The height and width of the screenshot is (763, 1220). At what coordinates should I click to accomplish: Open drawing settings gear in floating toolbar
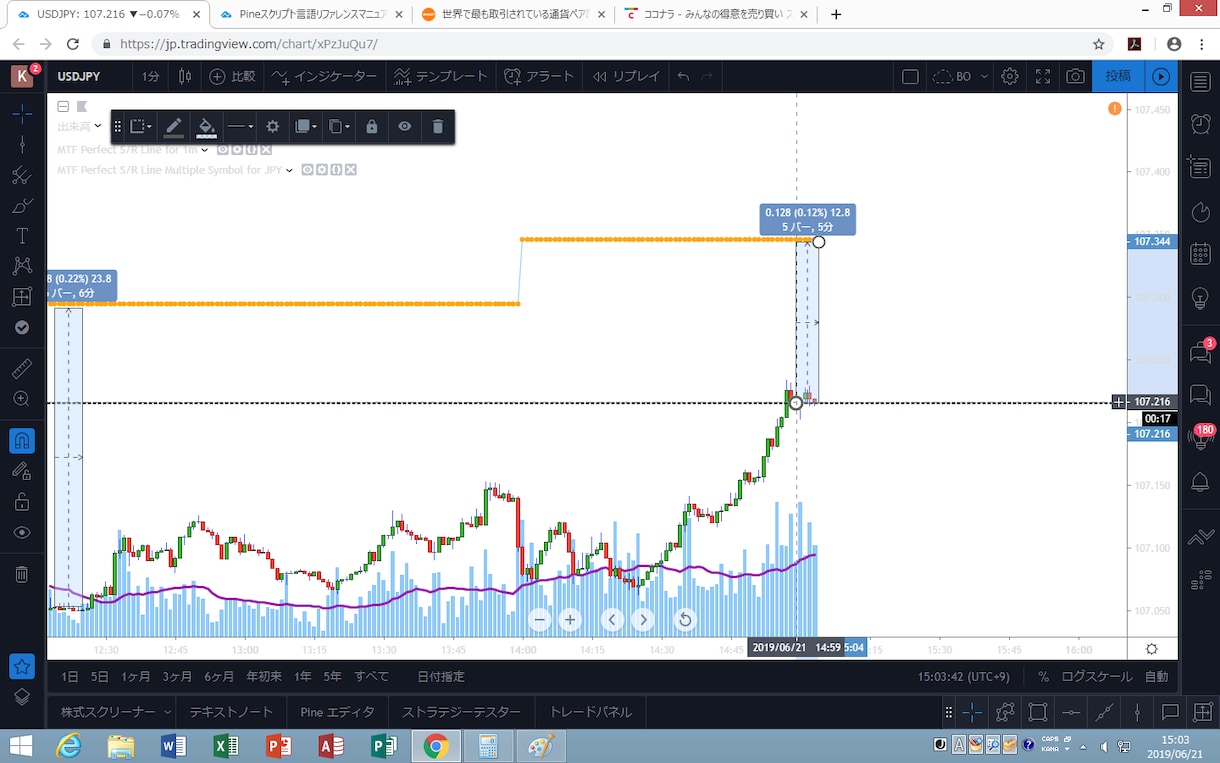coord(272,127)
